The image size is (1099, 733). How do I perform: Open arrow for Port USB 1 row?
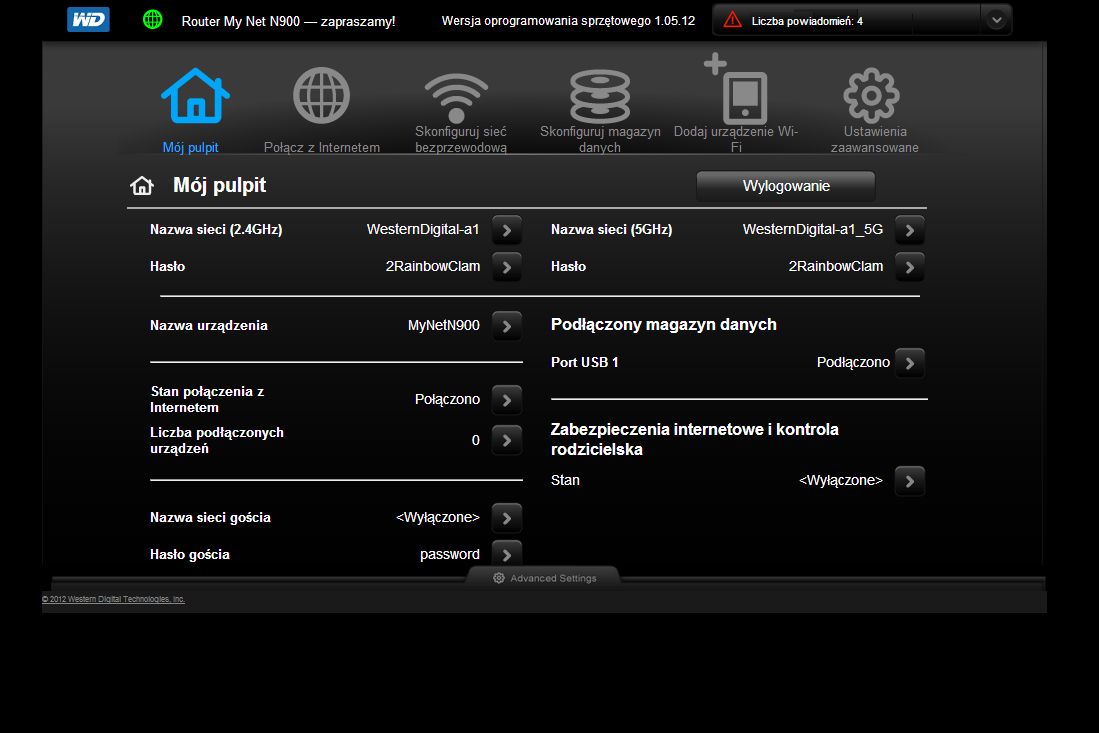click(x=910, y=363)
